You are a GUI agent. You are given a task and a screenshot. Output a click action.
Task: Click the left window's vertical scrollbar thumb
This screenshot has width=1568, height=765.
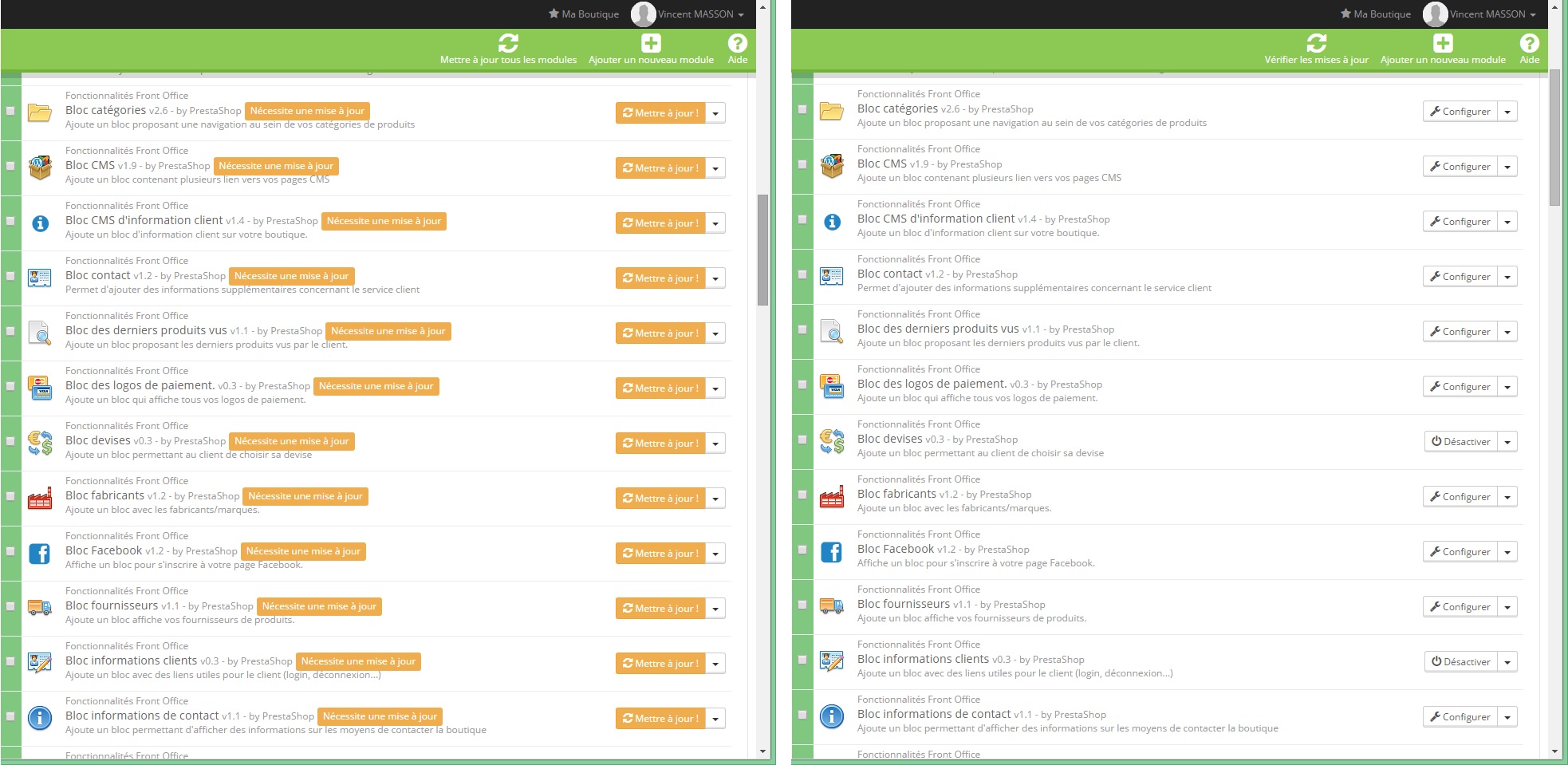(762, 250)
